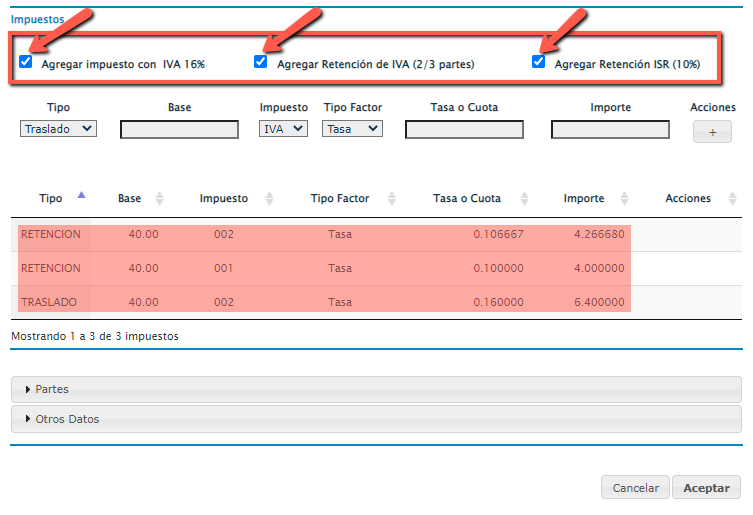The image size is (753, 515).
Task: Open the Tipo Factor dropdown showing Tasa
Action: (x=352, y=128)
